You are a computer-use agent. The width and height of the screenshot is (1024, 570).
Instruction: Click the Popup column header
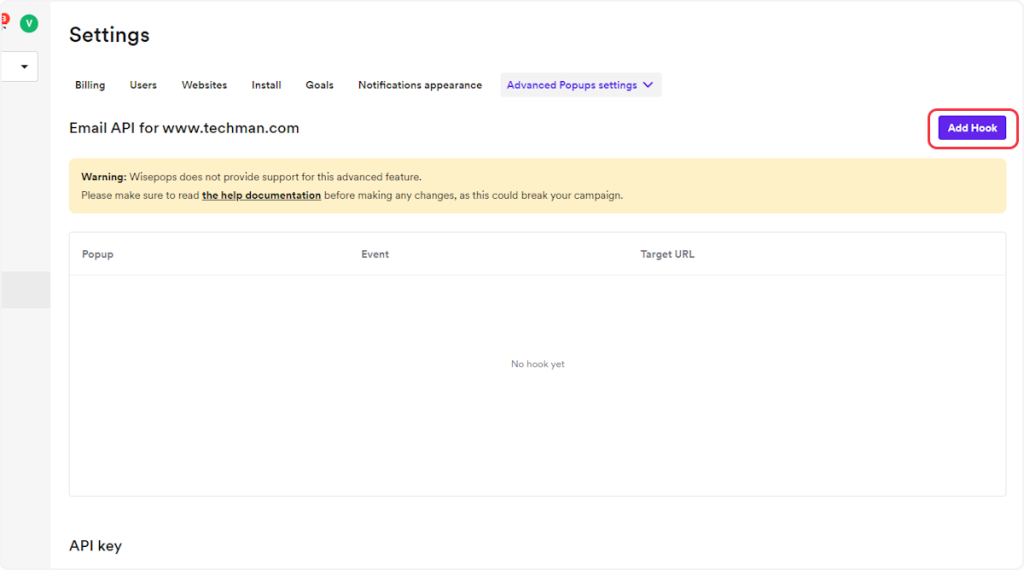tap(98, 254)
